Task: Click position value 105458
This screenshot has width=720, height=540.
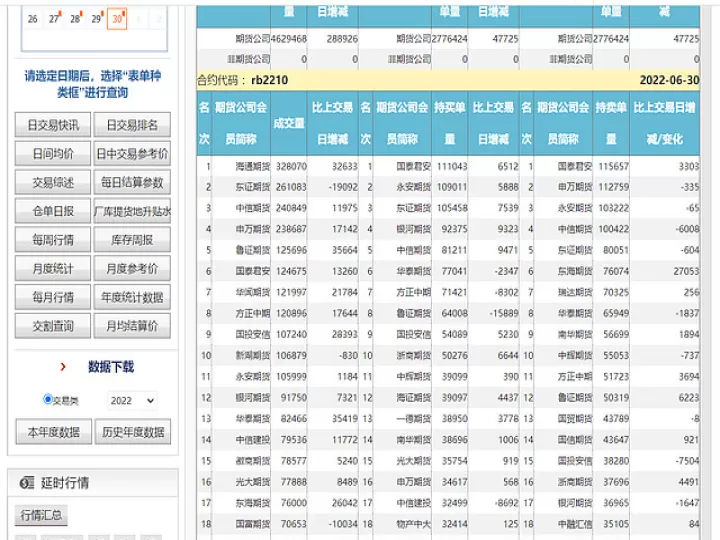Action: 452,208
